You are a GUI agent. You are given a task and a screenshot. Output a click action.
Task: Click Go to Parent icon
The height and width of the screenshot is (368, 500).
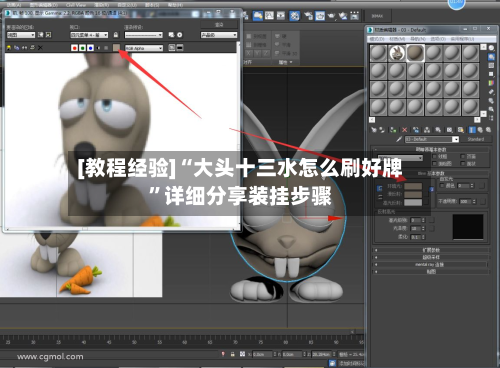(480, 130)
